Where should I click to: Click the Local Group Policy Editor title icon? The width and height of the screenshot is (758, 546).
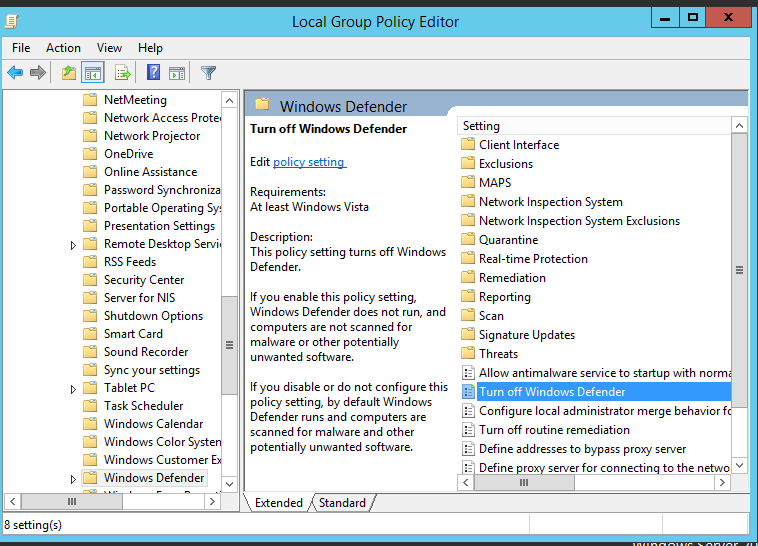pos(12,21)
